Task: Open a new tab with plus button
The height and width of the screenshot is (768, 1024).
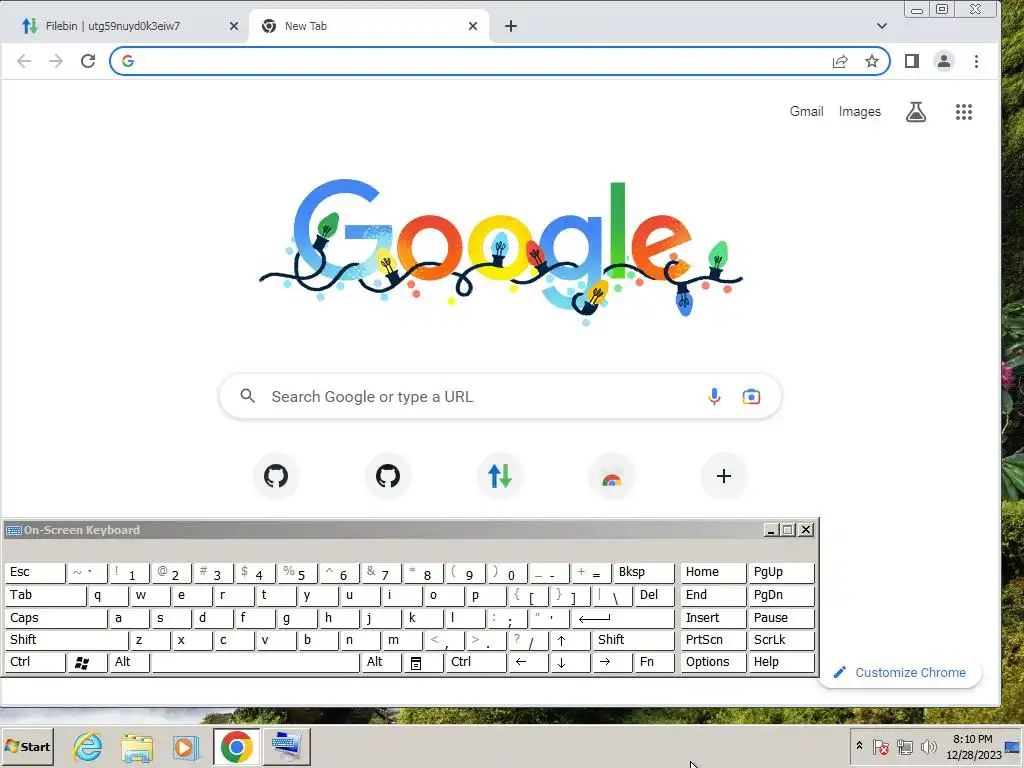Action: [511, 26]
